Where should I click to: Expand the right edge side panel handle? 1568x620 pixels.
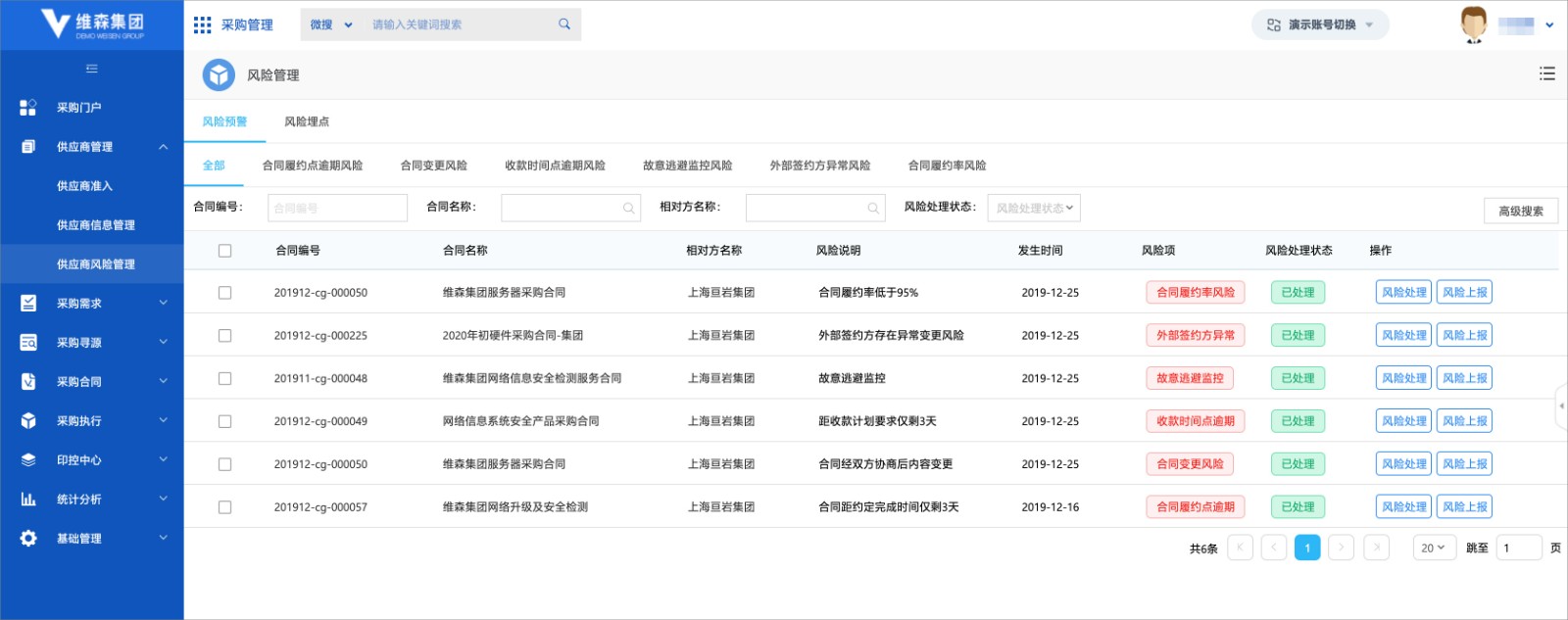pyautogui.click(x=1561, y=405)
